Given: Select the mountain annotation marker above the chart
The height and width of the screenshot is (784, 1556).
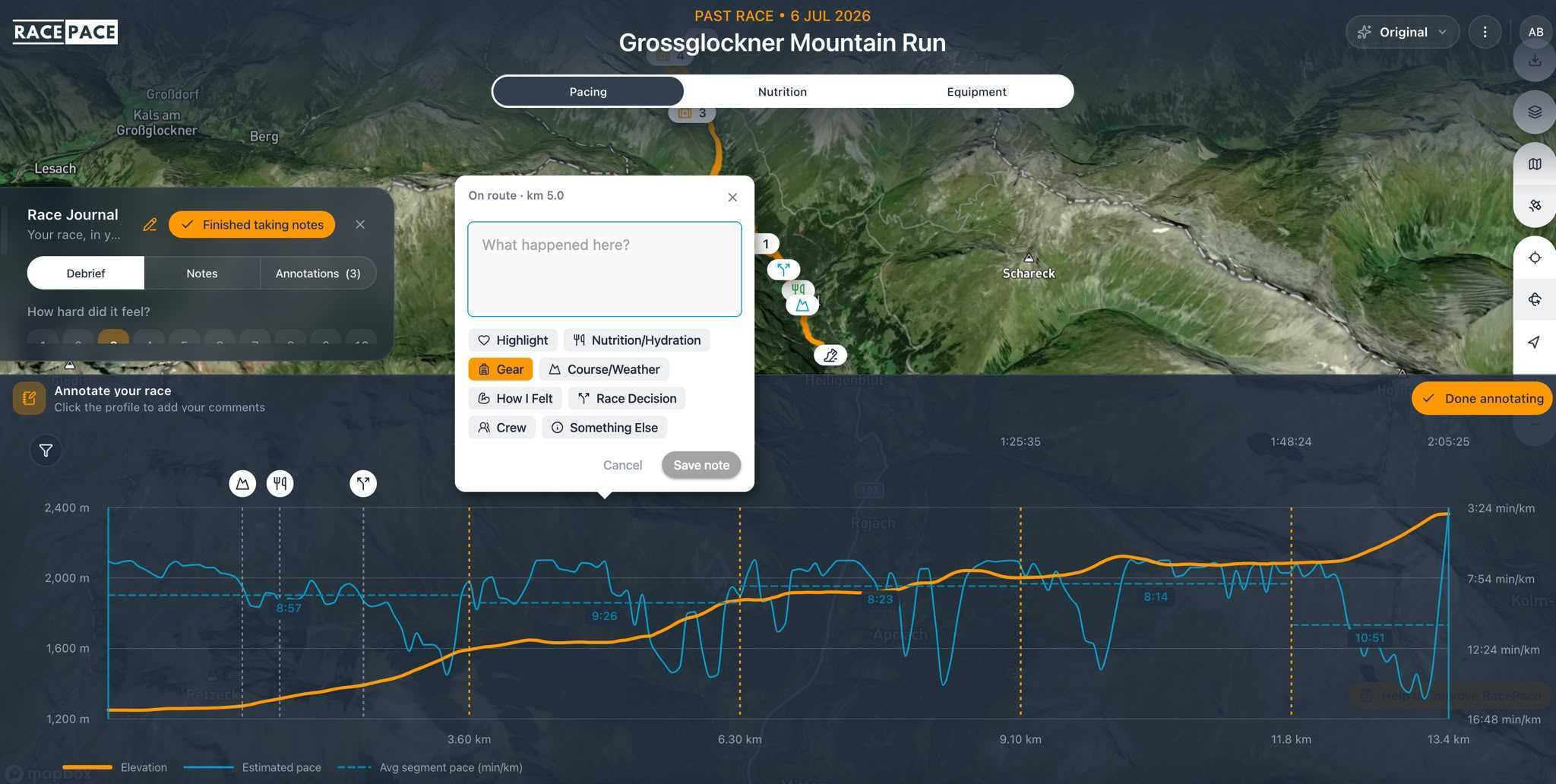Looking at the screenshot, I should pos(242,483).
